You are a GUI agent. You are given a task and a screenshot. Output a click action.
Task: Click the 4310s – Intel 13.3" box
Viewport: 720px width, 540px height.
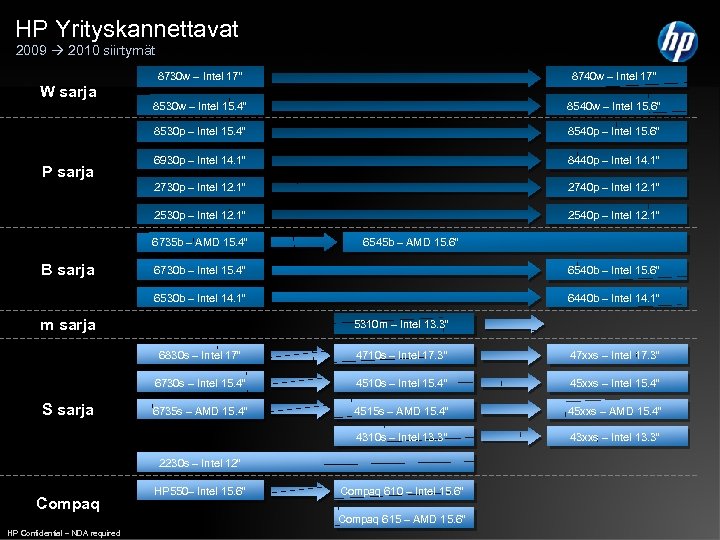click(x=404, y=436)
